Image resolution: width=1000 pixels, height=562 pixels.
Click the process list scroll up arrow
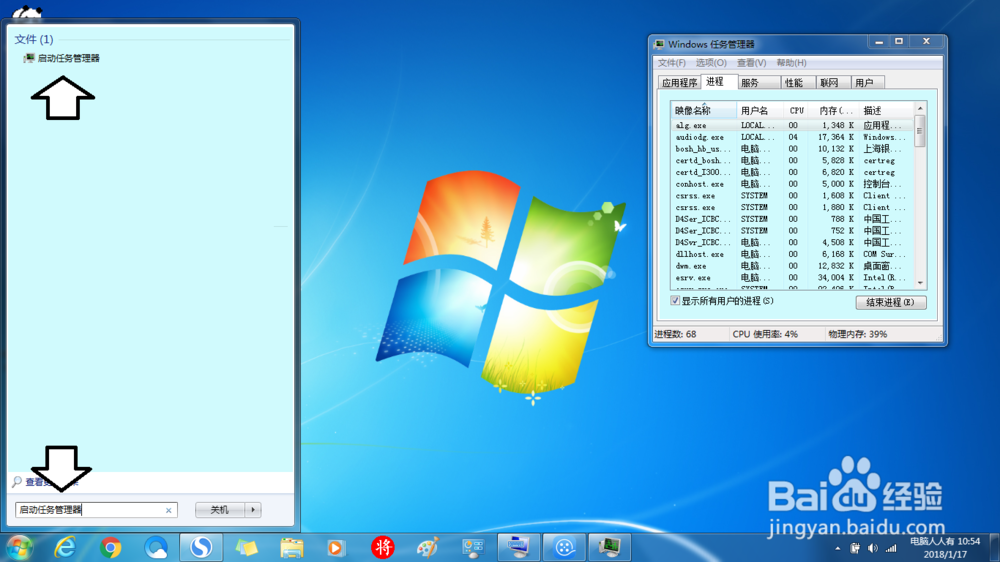point(920,108)
